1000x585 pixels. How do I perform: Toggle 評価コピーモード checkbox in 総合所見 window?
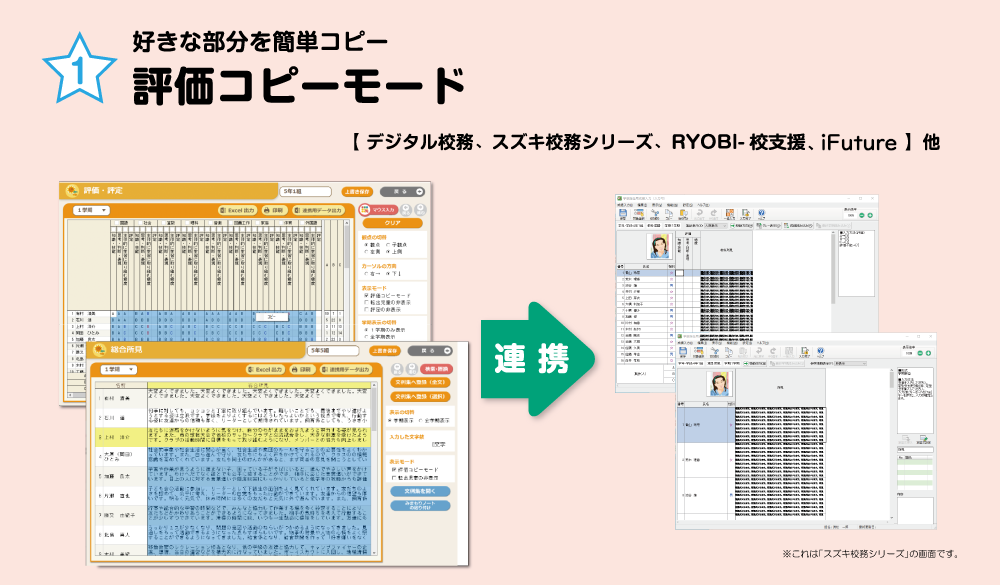coord(393,470)
